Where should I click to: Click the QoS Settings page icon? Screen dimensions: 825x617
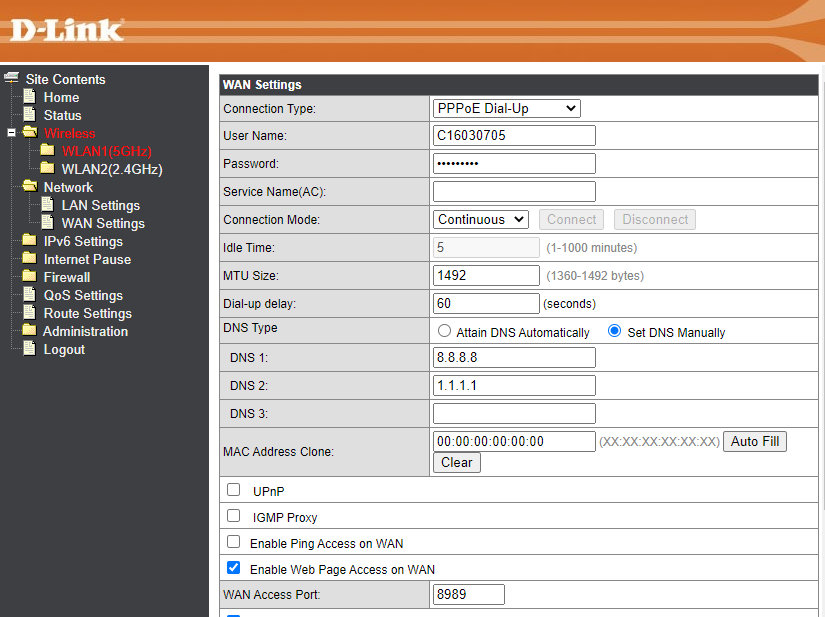pos(29,295)
